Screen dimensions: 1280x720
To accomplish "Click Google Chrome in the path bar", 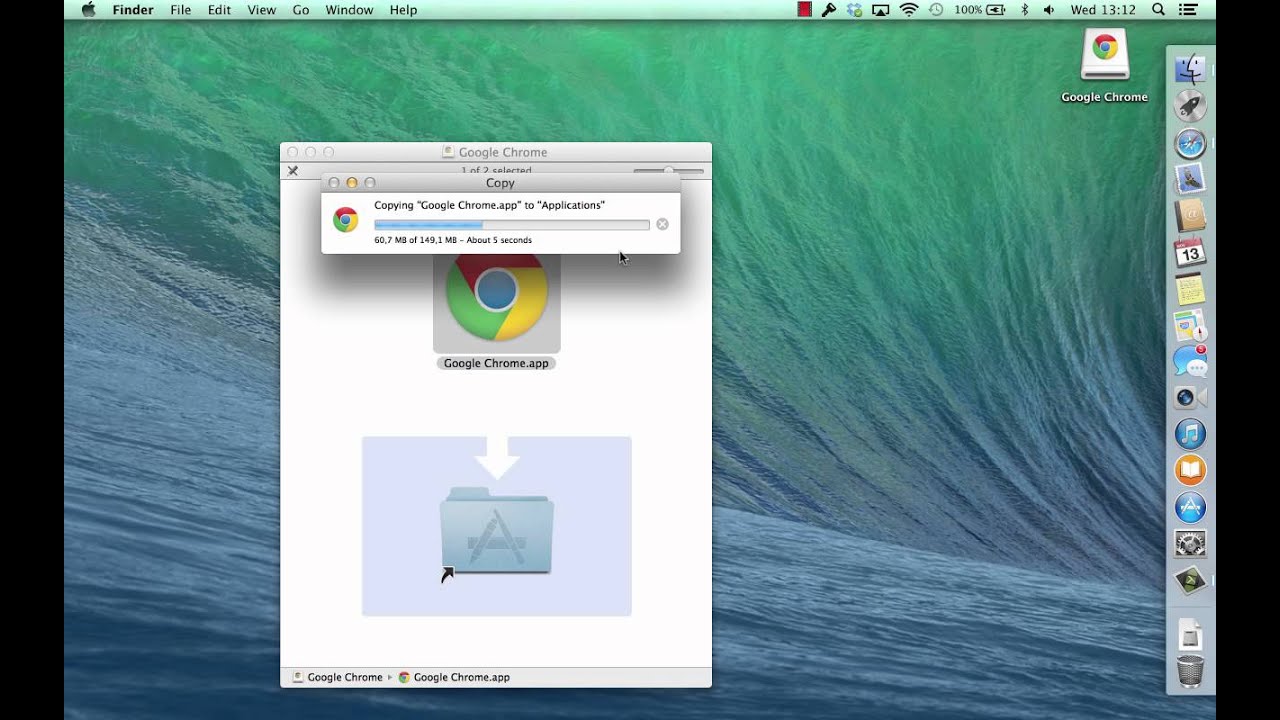I will click(337, 677).
